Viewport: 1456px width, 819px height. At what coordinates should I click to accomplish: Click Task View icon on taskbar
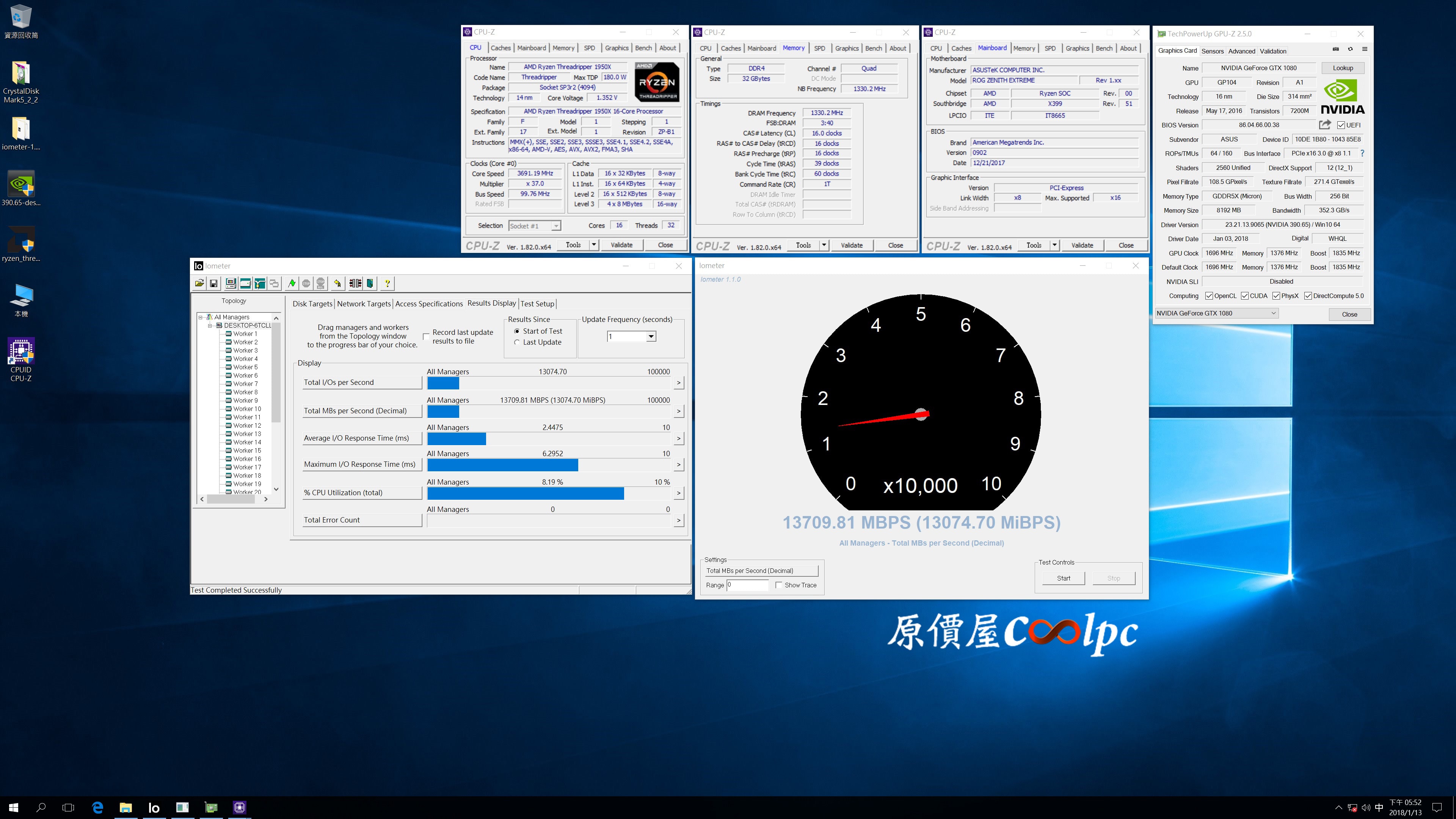point(68,808)
